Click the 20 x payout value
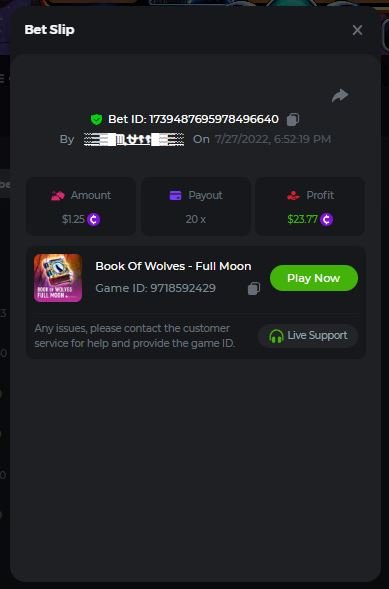Viewport: 389px width, 589px height. click(x=196, y=219)
